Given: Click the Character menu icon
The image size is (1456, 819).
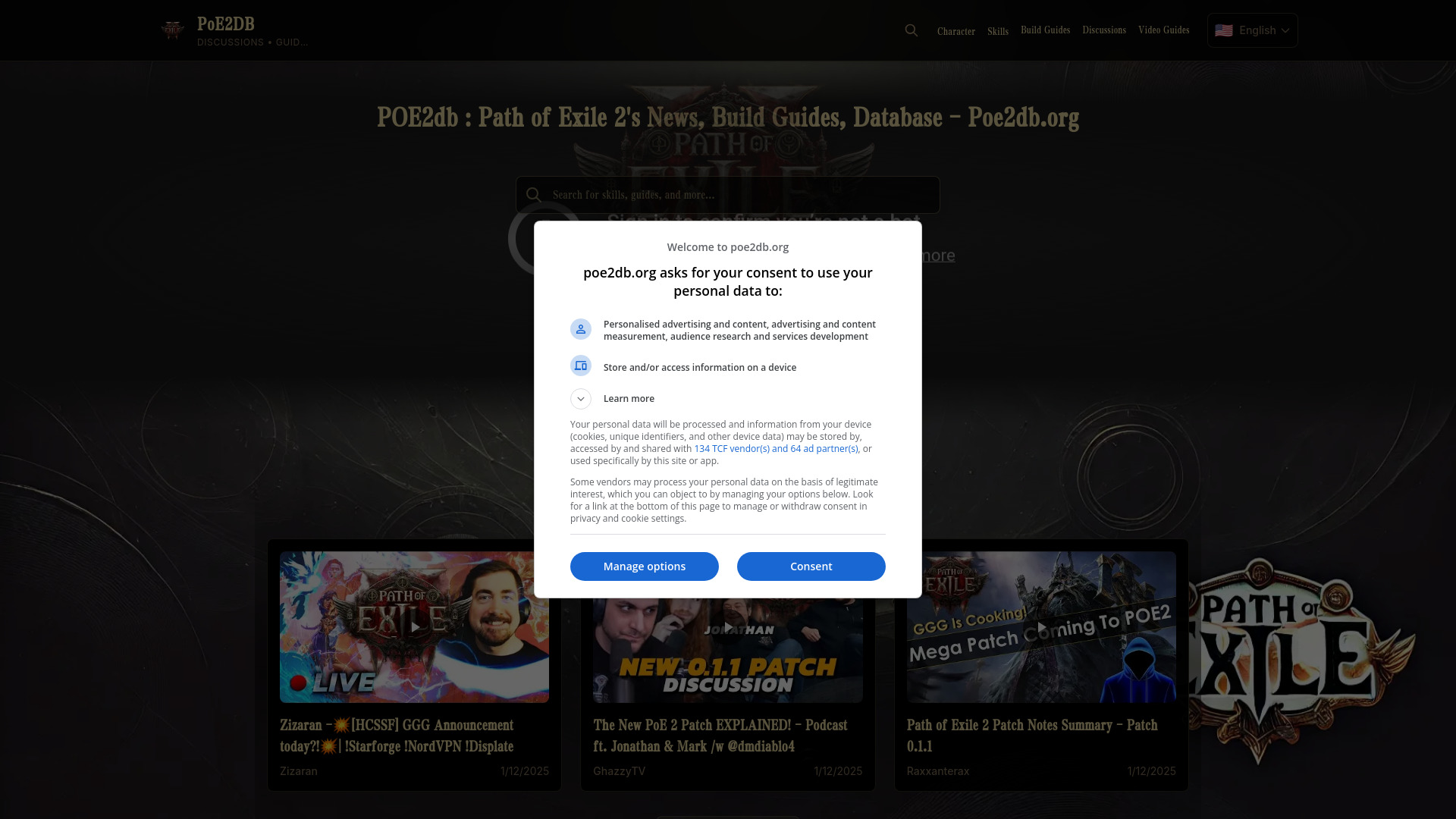Looking at the screenshot, I should click(955, 30).
